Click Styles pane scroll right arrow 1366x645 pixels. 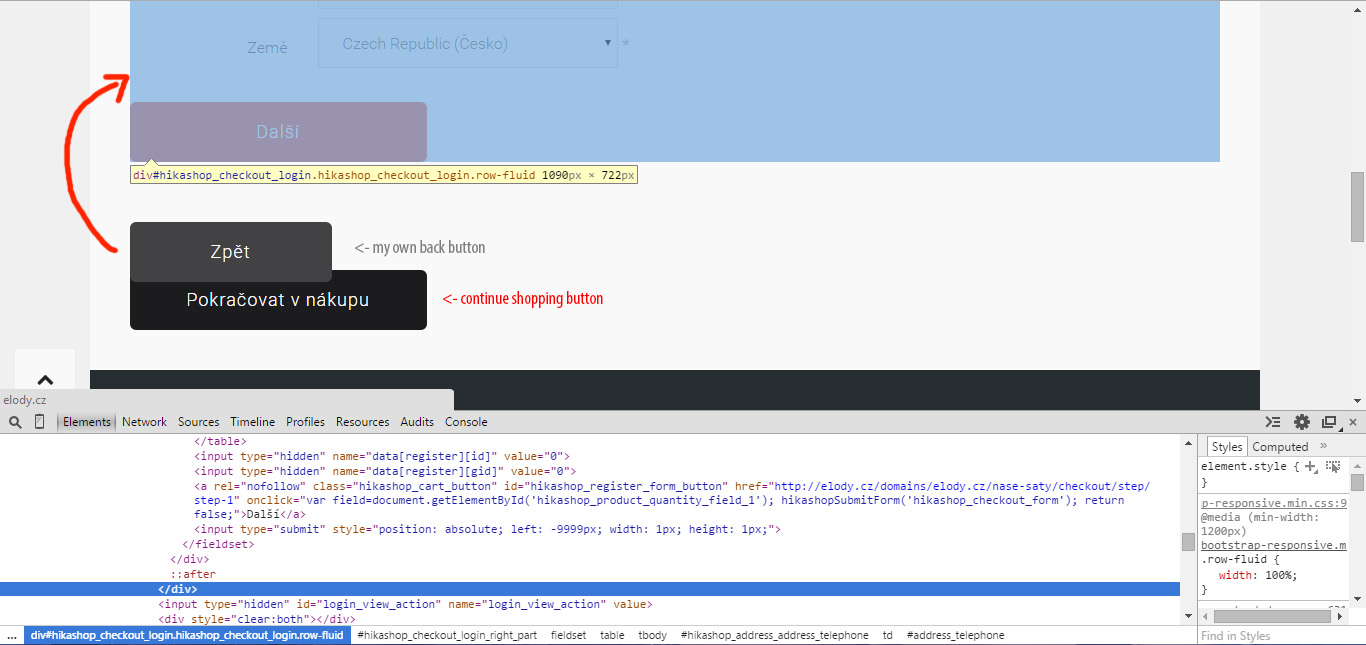tap(1341, 616)
